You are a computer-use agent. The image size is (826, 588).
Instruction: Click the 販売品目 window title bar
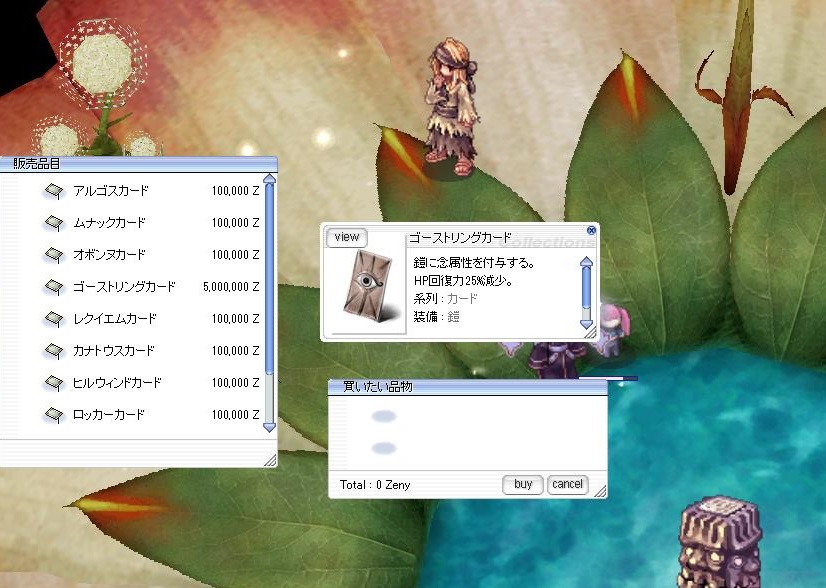point(138,164)
